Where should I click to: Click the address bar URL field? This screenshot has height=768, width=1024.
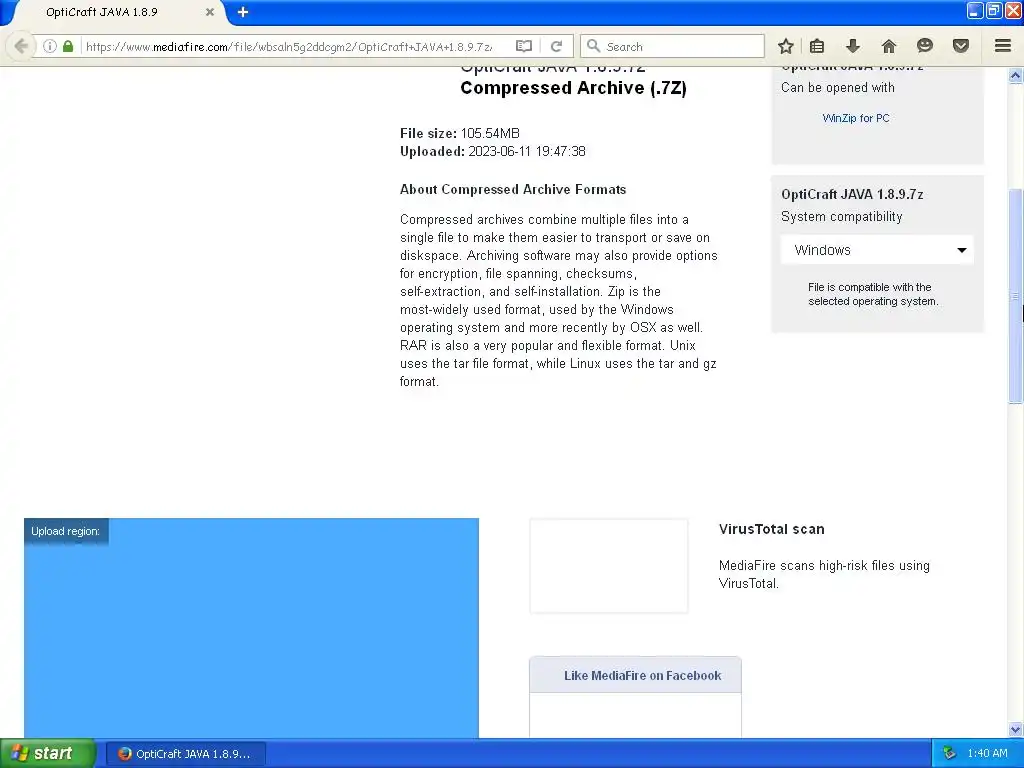[x=295, y=46]
